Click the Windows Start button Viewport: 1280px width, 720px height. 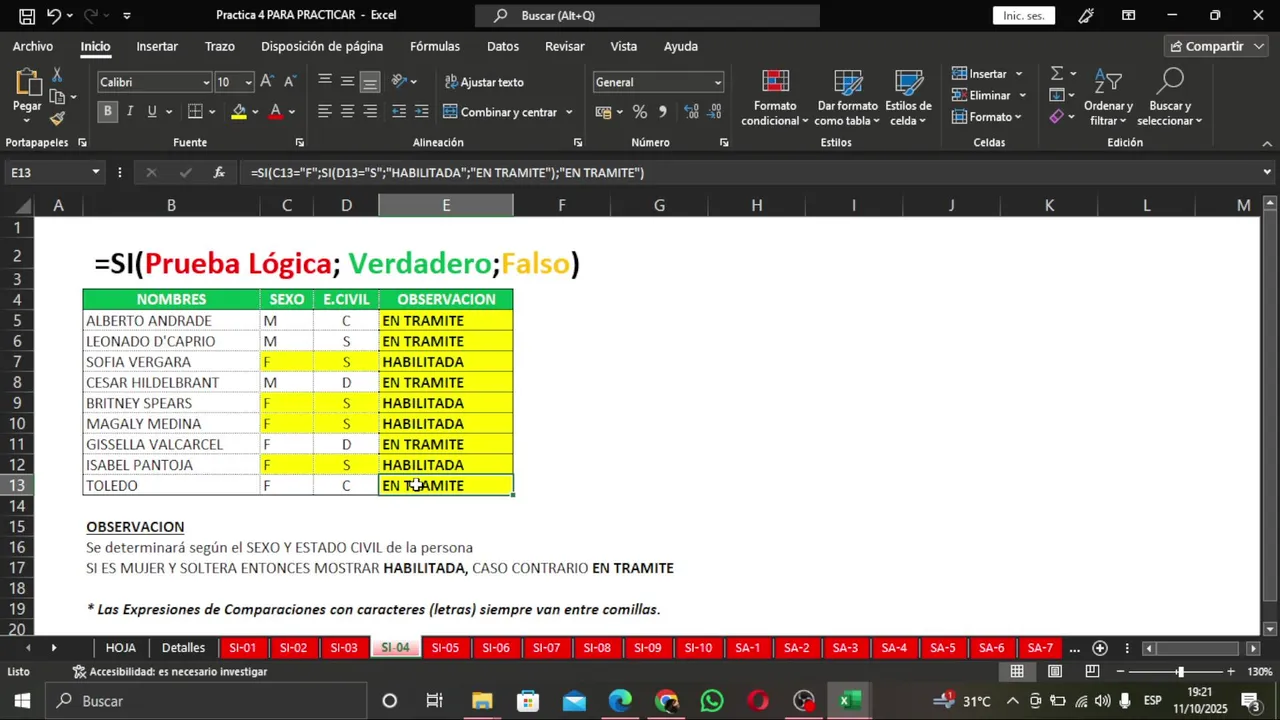tap(22, 701)
